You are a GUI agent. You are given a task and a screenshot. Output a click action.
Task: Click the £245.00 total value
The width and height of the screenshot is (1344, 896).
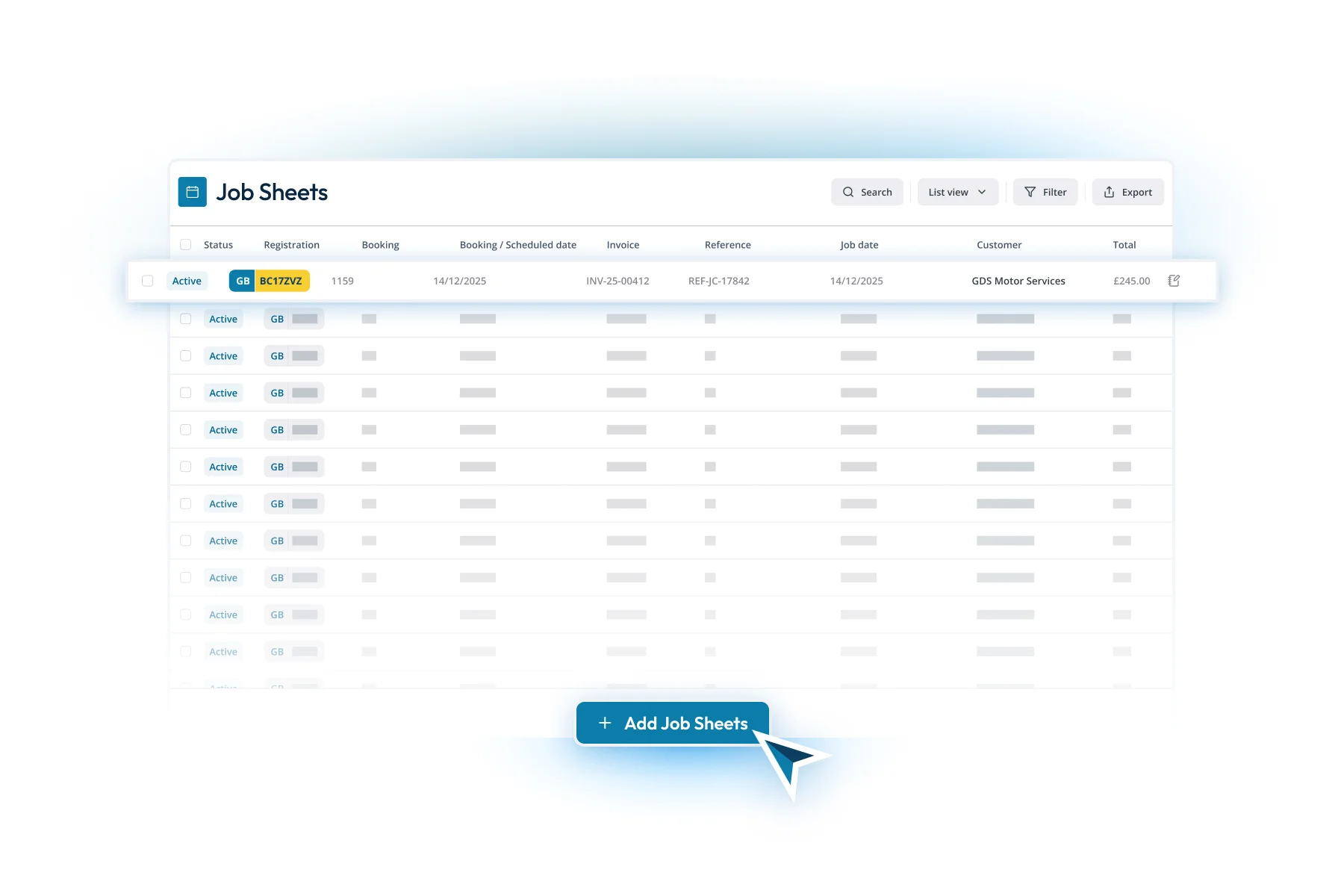1132,281
